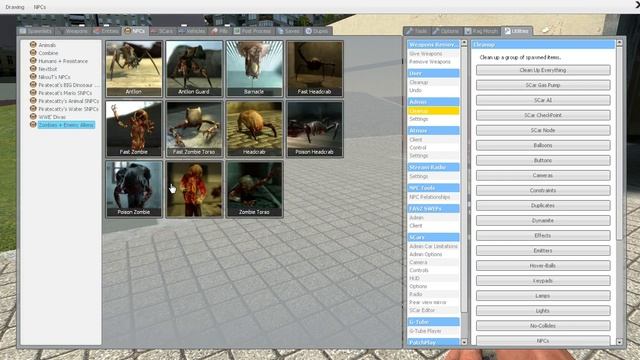
Task: Switch to the Tools tab
Action: click(417, 31)
